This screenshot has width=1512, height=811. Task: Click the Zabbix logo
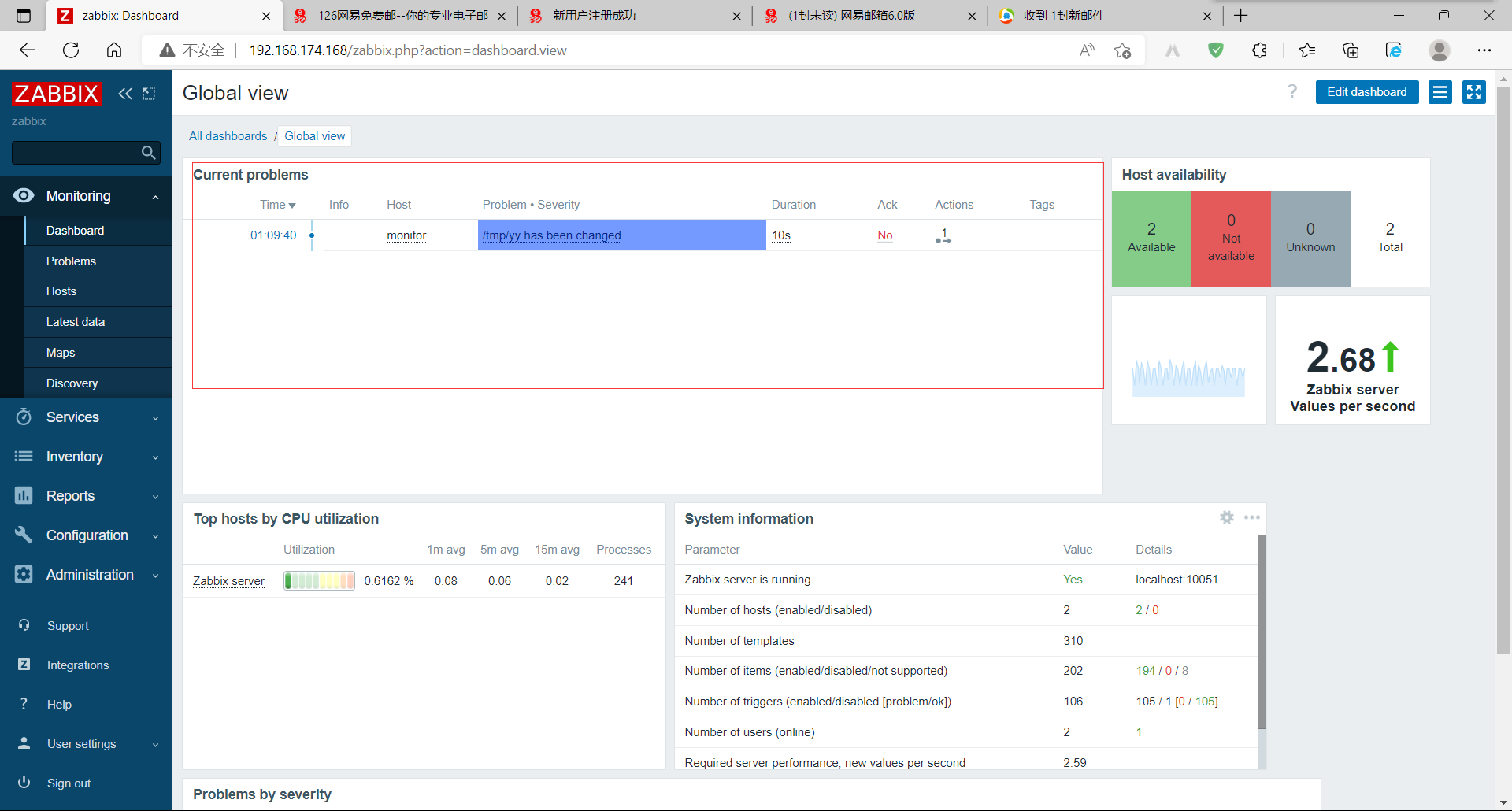point(57,94)
